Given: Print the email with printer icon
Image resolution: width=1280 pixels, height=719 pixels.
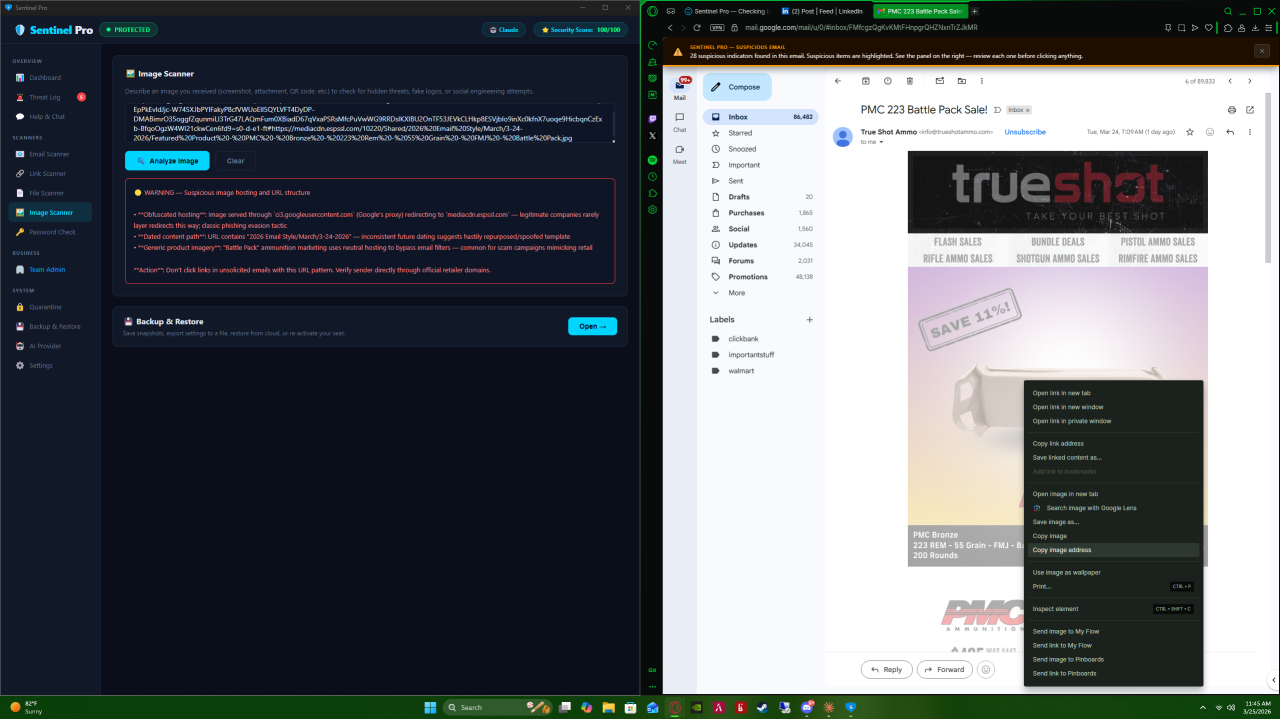Looking at the screenshot, I should 1232,109.
